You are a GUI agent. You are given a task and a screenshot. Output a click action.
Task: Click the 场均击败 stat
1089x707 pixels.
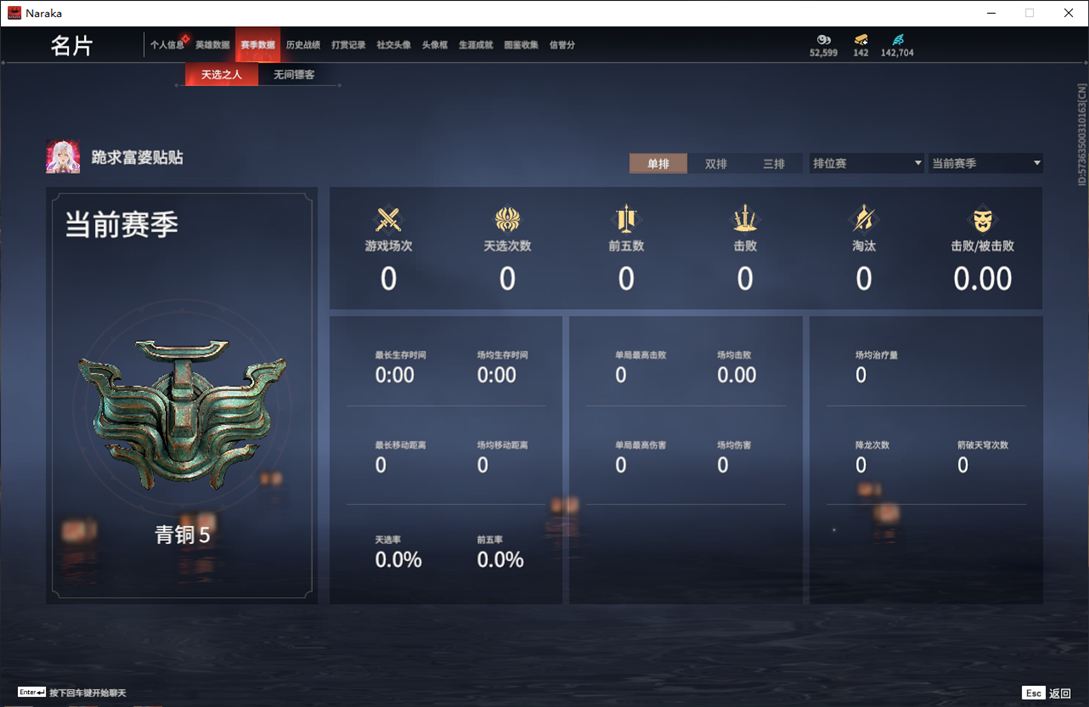(736, 367)
